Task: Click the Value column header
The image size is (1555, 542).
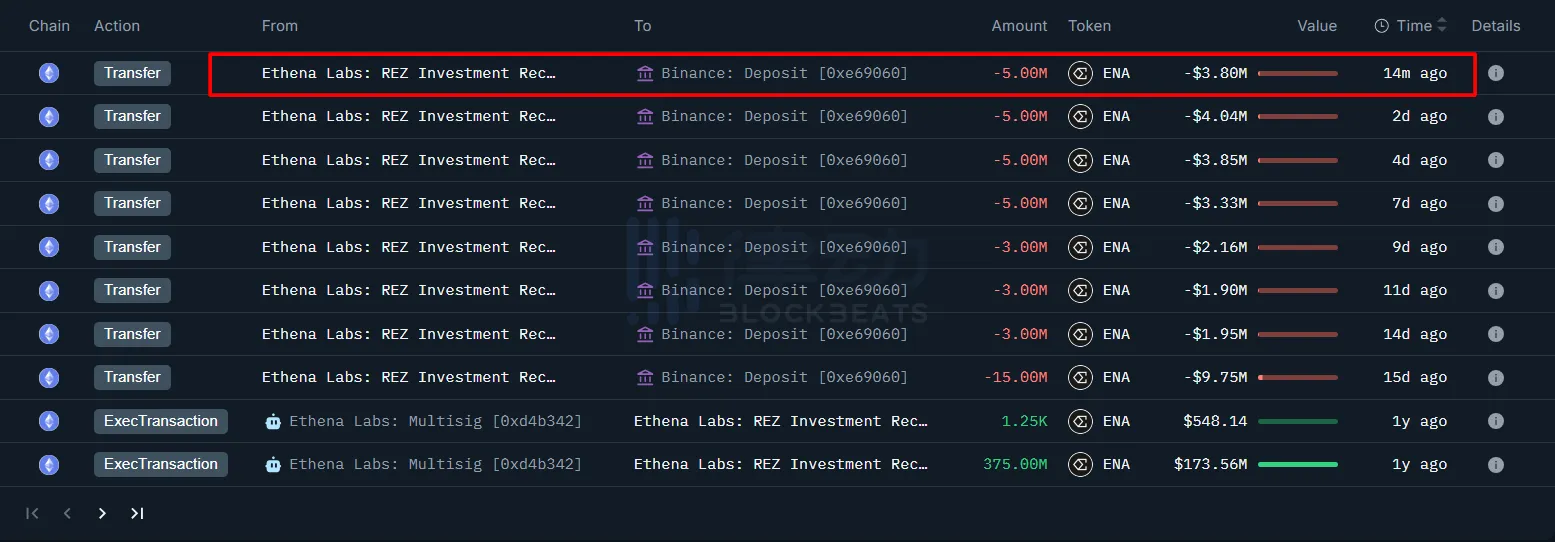Action: click(x=1317, y=26)
